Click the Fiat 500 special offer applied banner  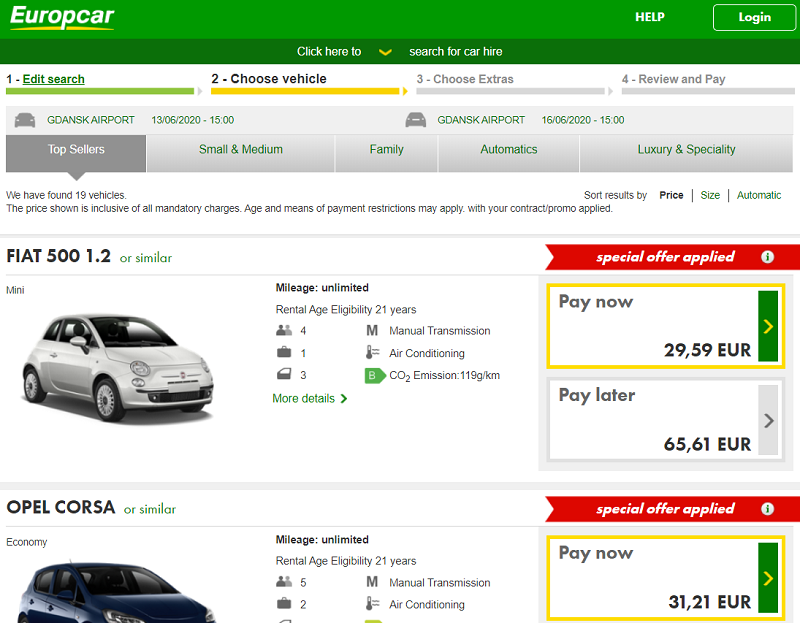[x=672, y=257]
